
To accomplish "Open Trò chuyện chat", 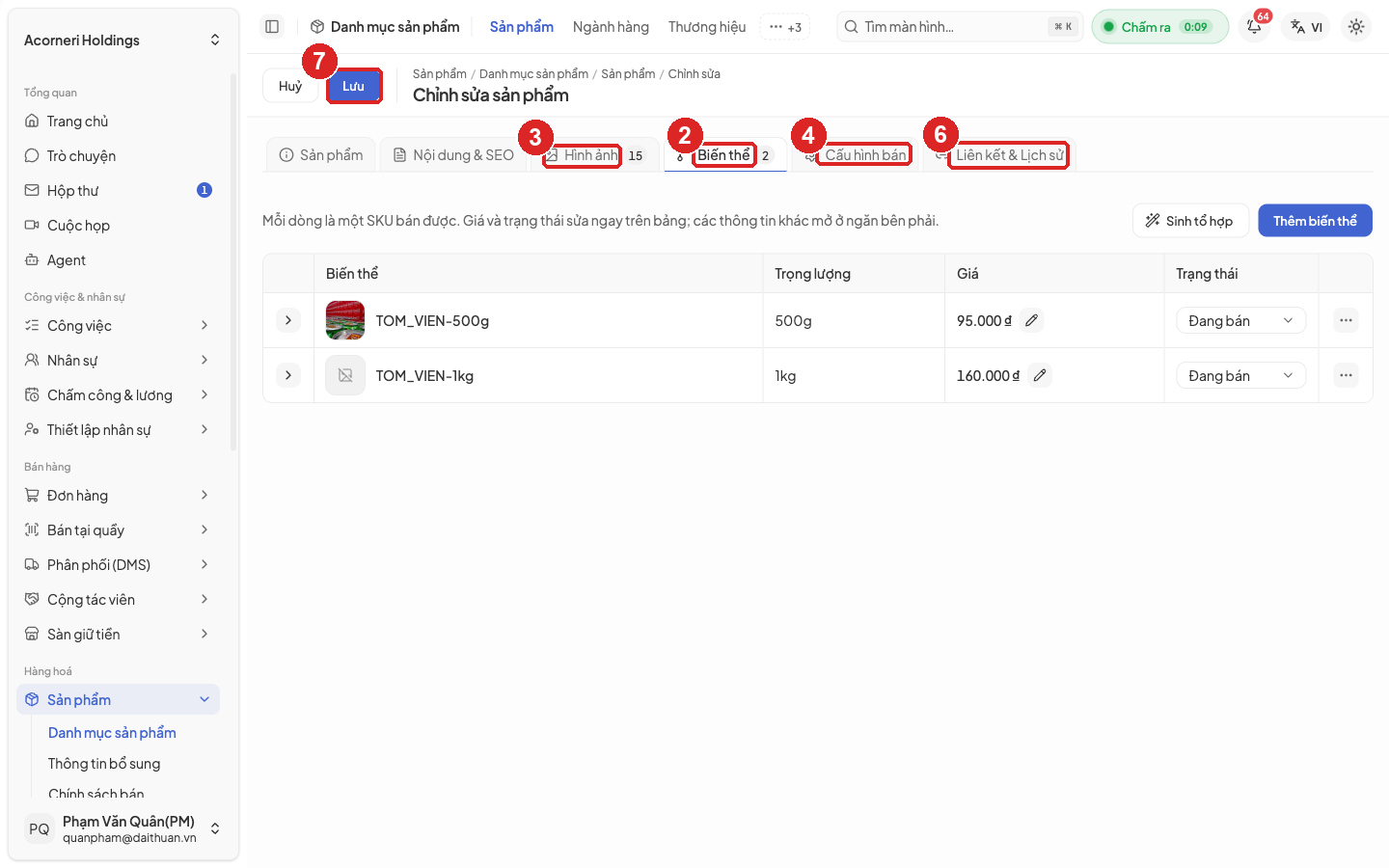I will coord(118,156).
